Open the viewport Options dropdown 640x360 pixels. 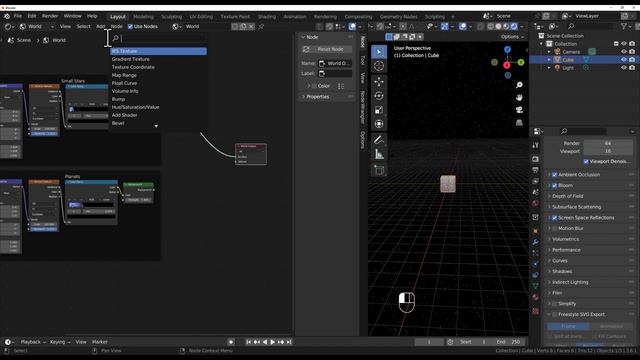pos(512,37)
